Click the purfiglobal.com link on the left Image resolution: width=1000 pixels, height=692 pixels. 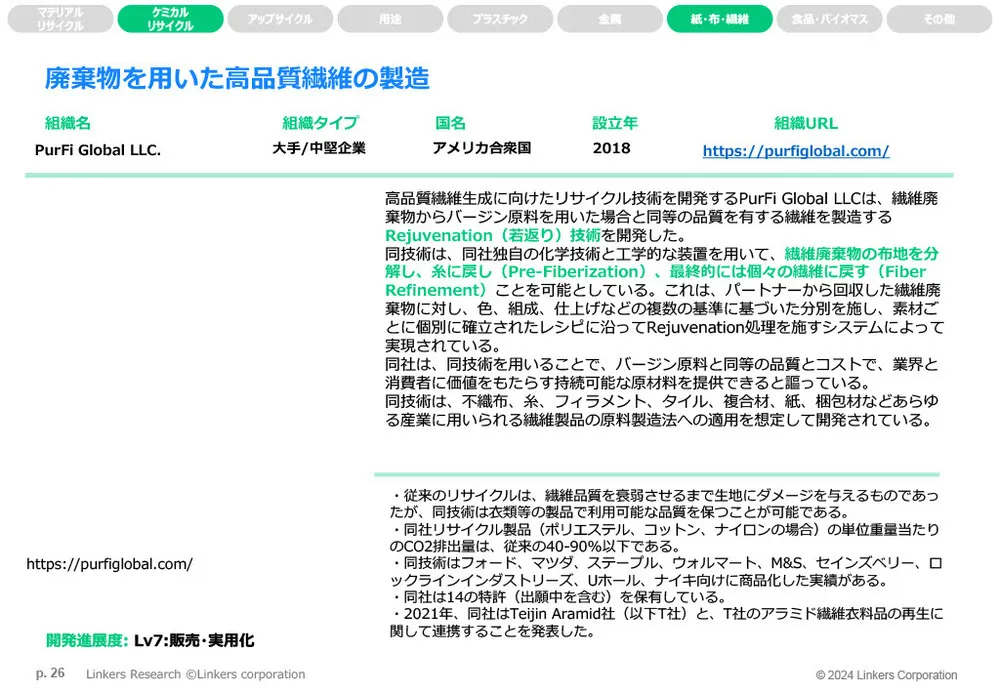[112, 564]
